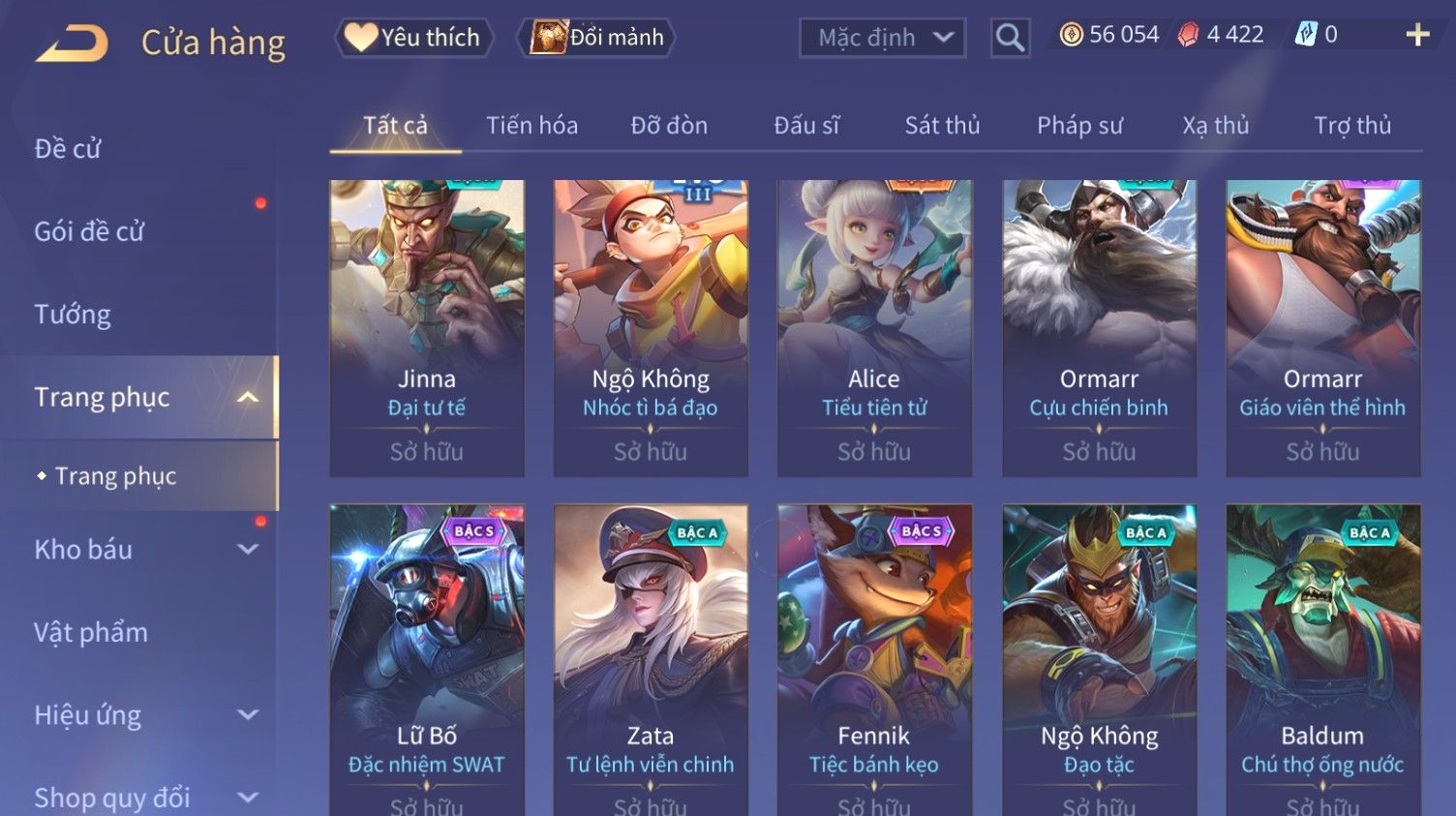
Task: Open Gói đề cử in sidebar
Action: tap(89, 232)
